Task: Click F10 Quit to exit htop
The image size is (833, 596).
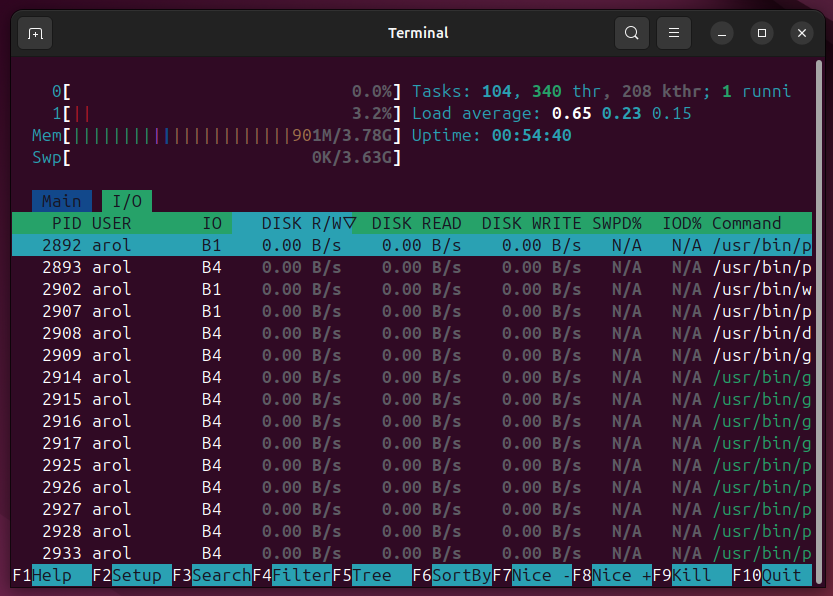Action: click(x=772, y=575)
